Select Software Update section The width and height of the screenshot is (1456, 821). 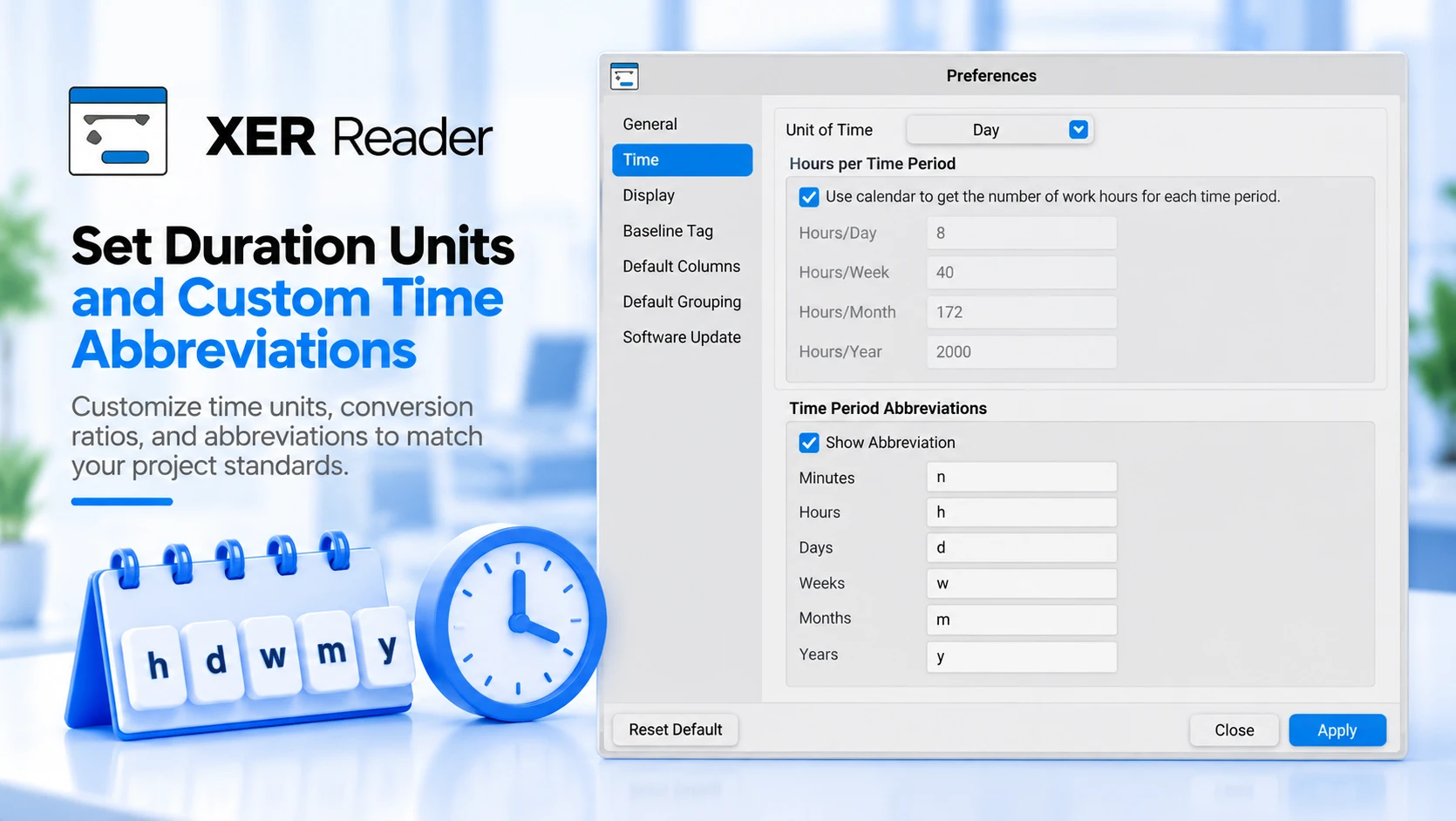682,337
